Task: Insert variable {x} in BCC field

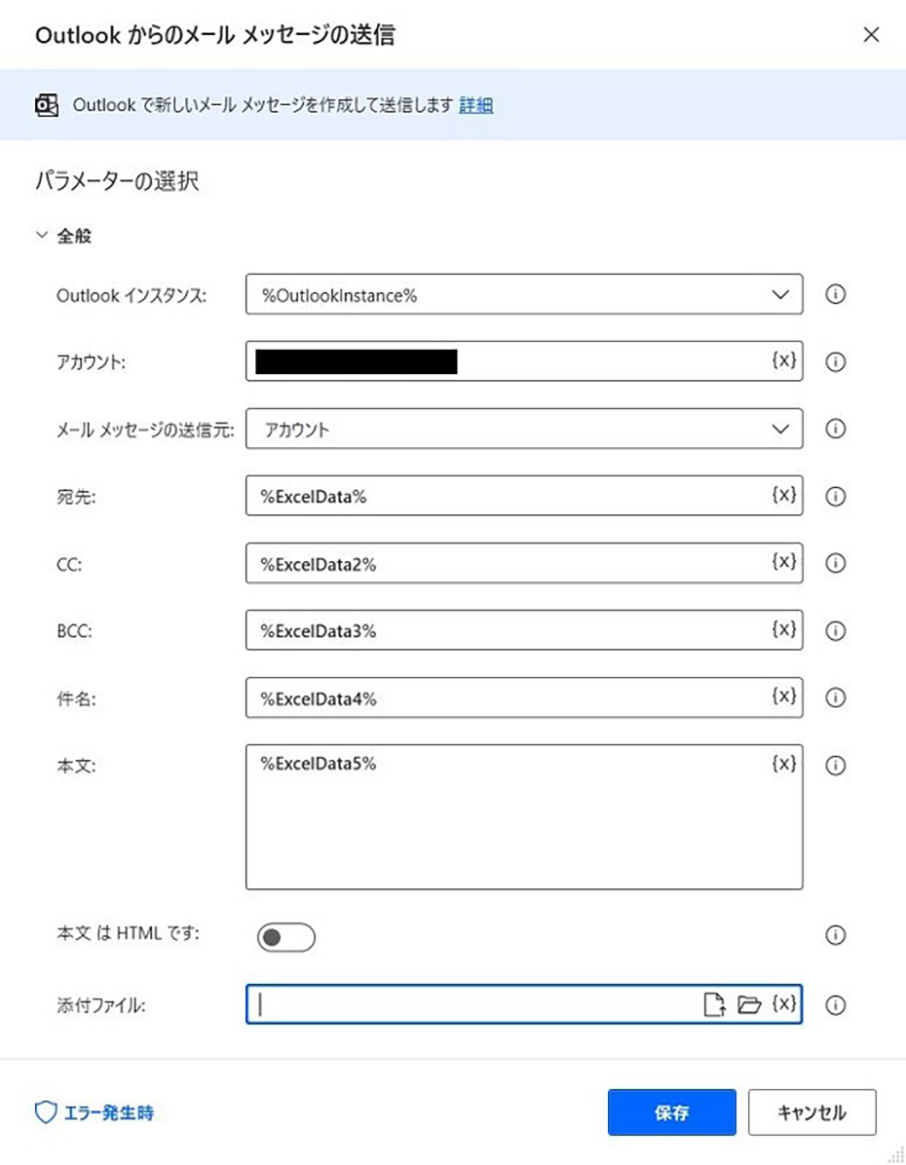Action: (x=784, y=629)
